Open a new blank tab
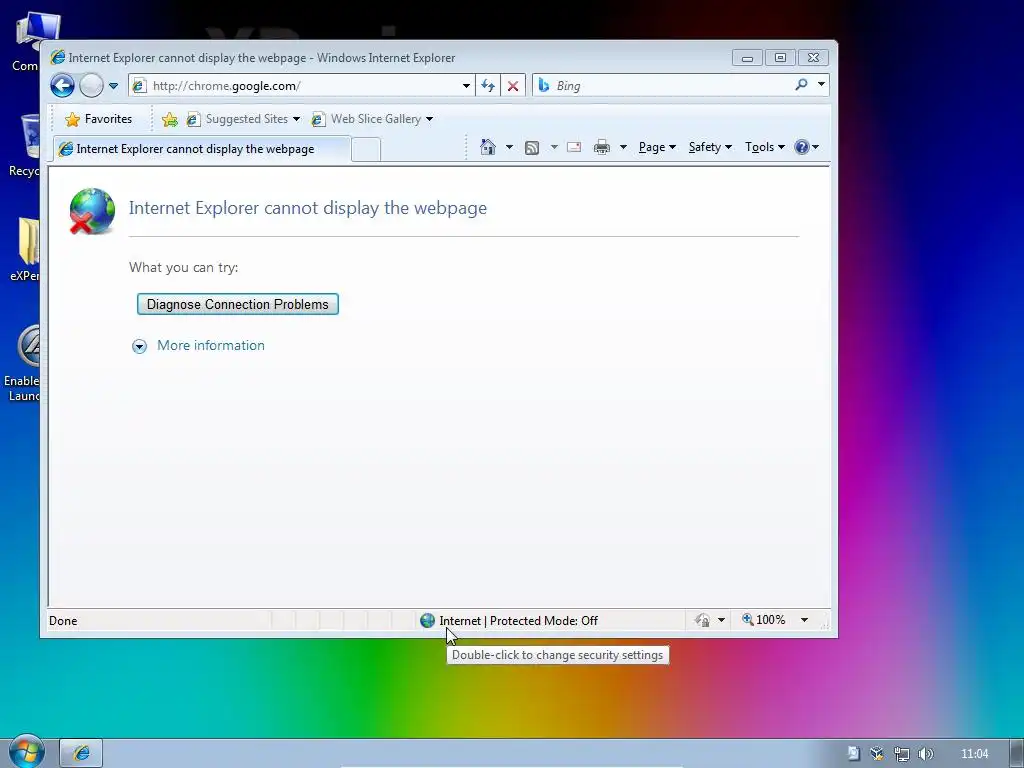Image resolution: width=1024 pixels, height=768 pixels. [366, 150]
